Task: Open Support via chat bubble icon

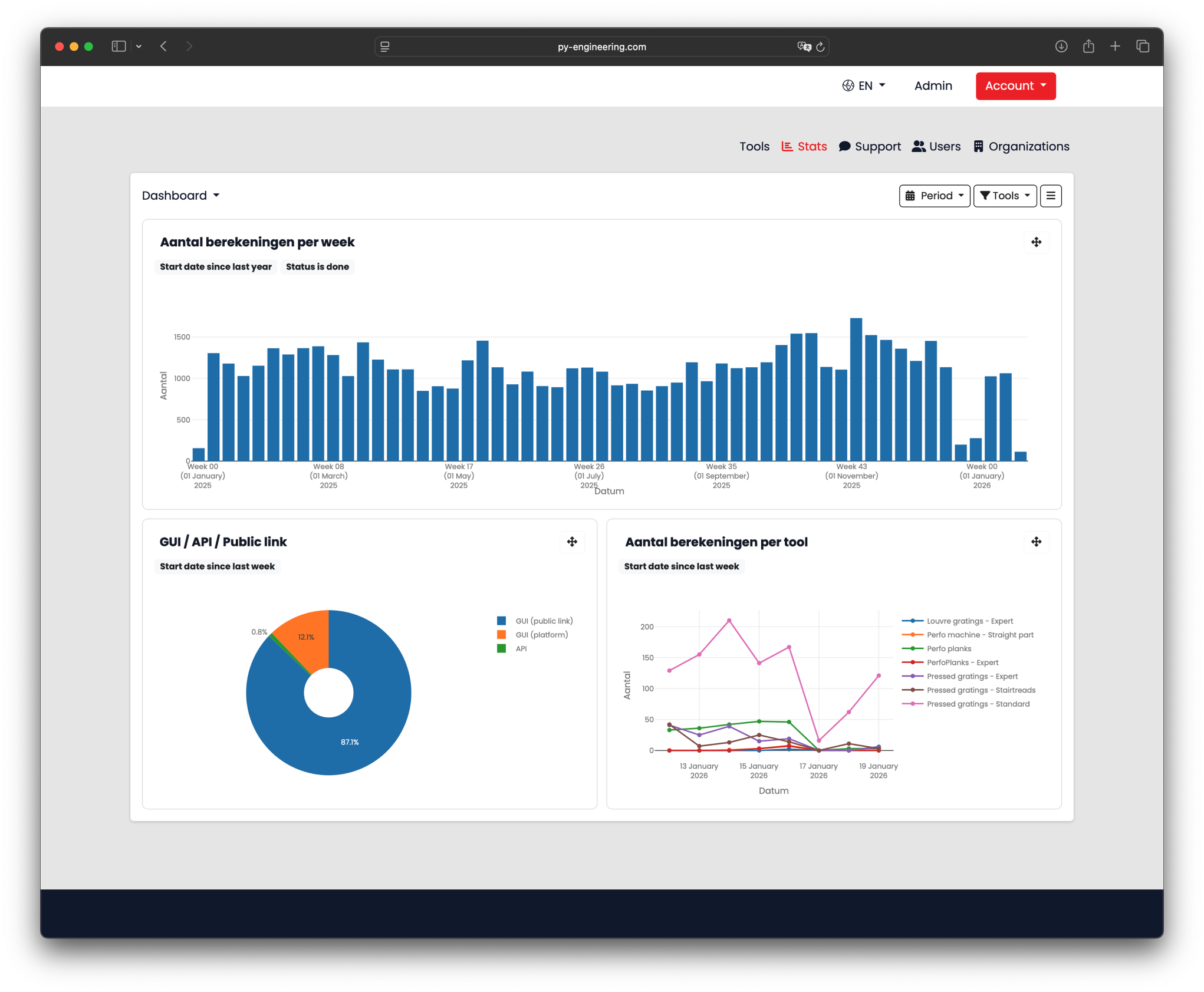Action: point(845,147)
